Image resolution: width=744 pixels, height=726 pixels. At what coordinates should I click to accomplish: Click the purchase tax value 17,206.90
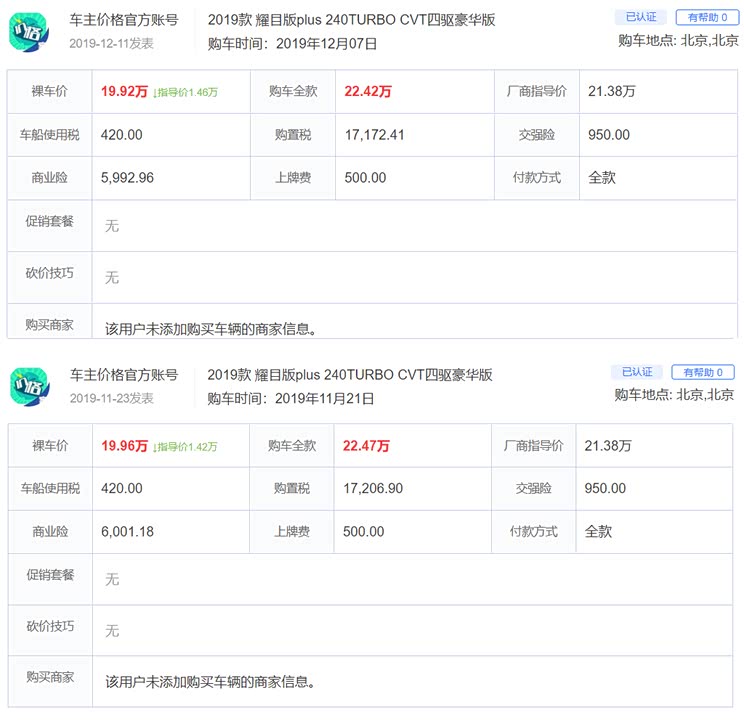click(x=373, y=489)
